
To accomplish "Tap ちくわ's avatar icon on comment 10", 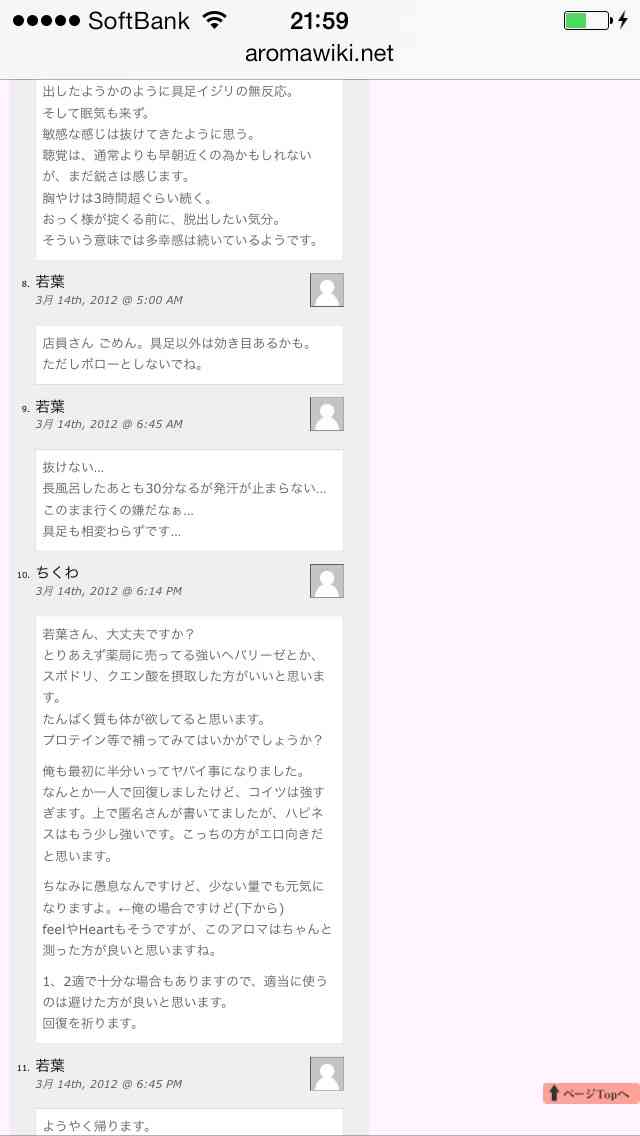I will [327, 581].
